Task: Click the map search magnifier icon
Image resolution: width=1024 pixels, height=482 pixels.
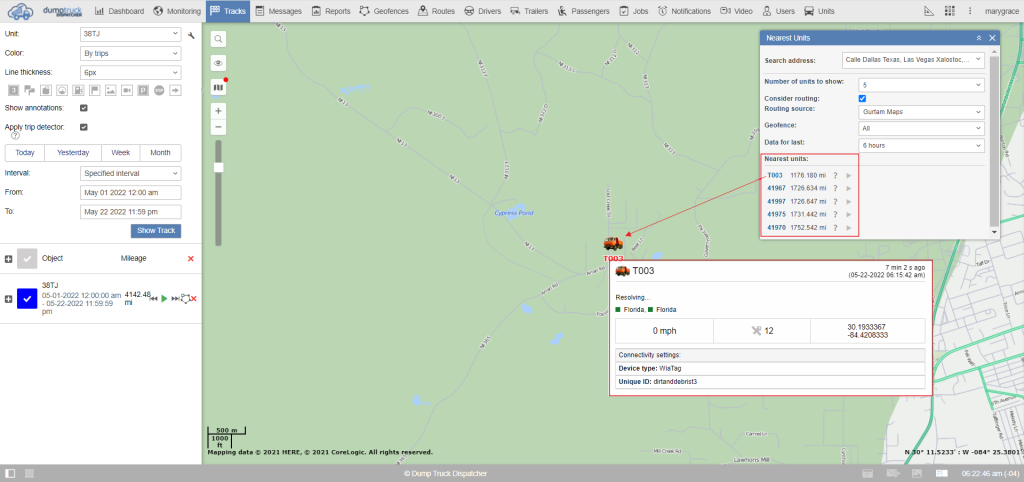Action: point(218,39)
